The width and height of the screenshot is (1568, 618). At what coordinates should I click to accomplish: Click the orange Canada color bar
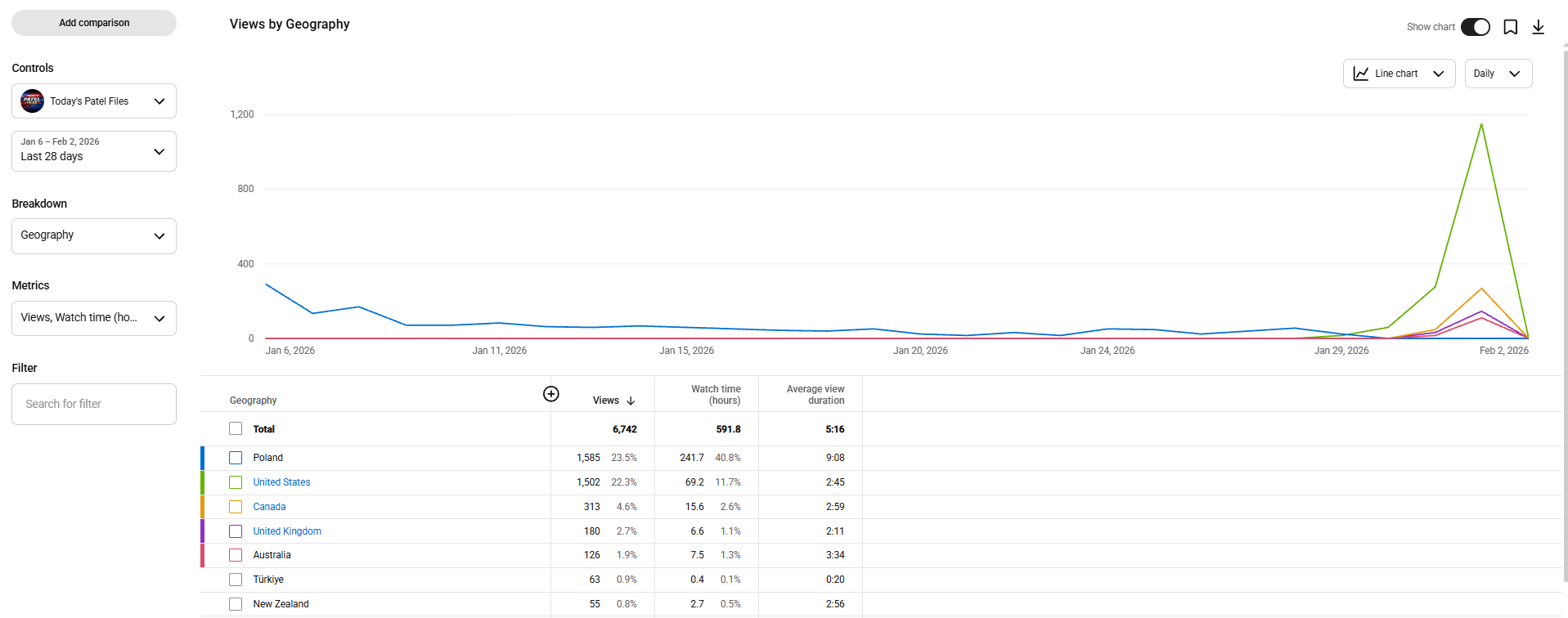coord(202,507)
